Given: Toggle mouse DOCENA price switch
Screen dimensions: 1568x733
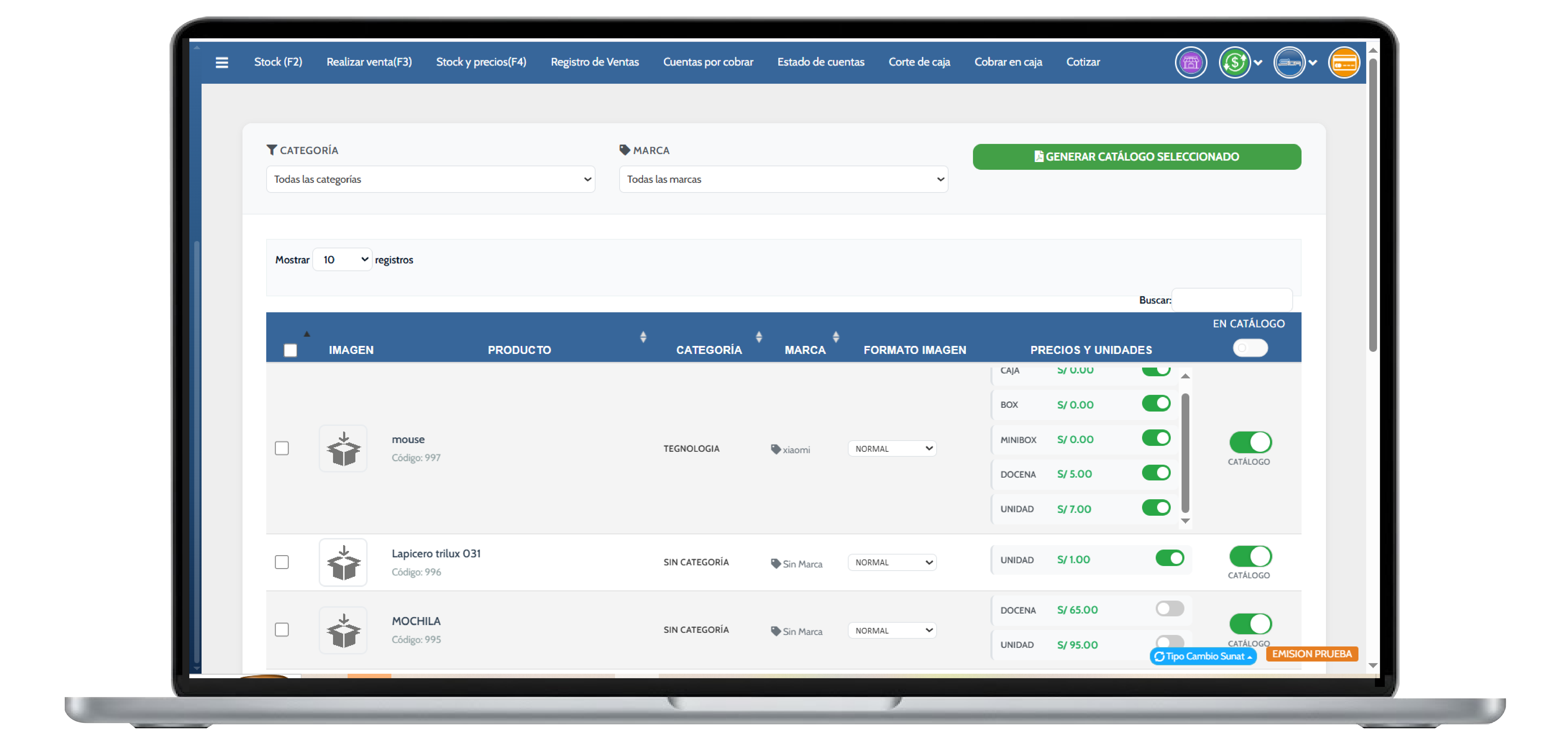Looking at the screenshot, I should click(x=1156, y=473).
